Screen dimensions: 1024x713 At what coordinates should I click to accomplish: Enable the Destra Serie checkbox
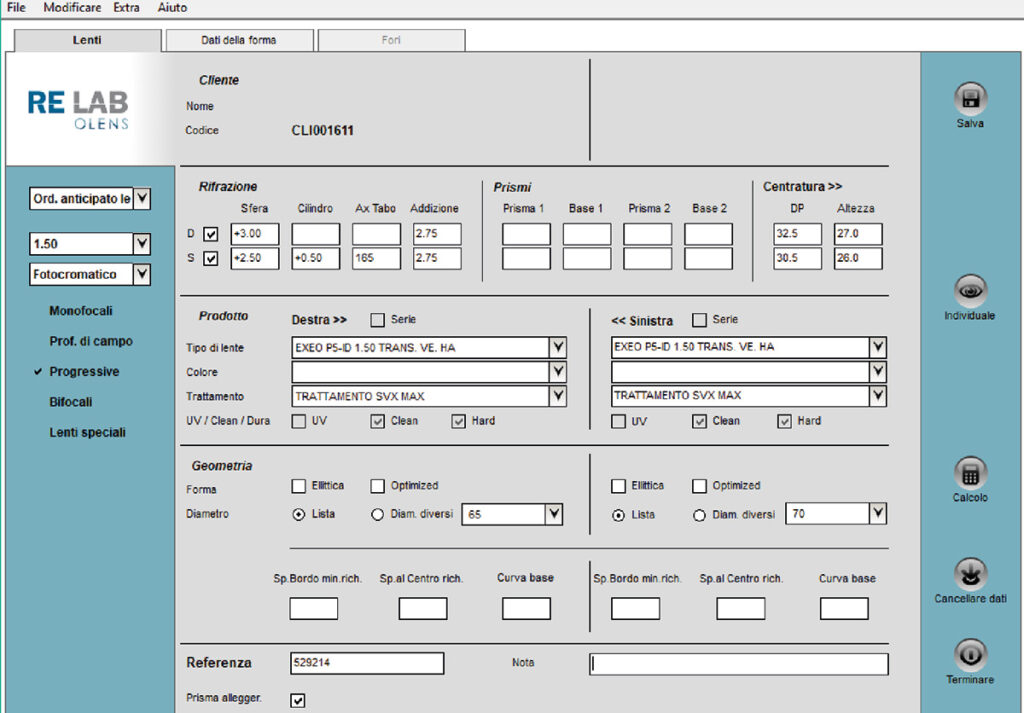tap(377, 320)
